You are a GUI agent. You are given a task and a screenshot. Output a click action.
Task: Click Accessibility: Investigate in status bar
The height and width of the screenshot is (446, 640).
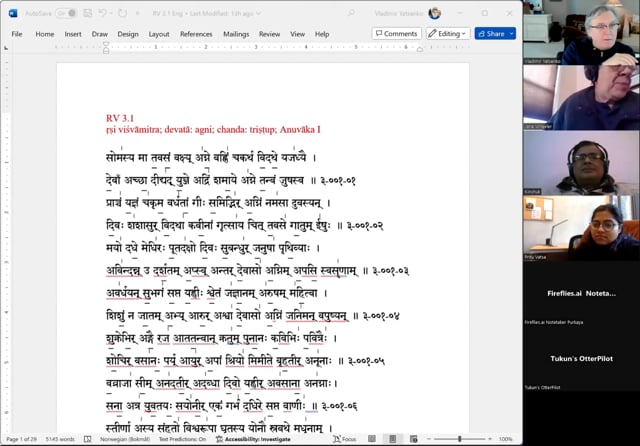click(x=253, y=439)
